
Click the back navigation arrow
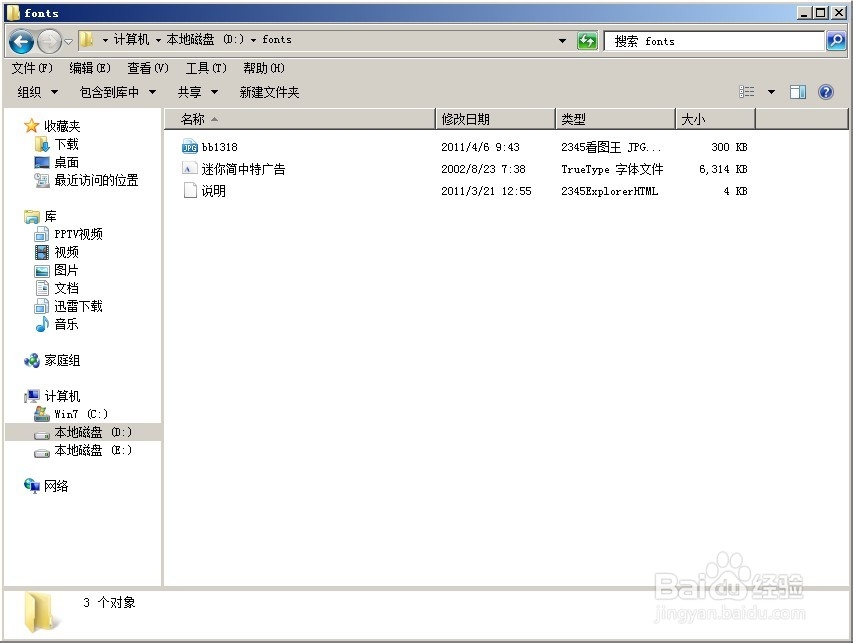[20, 41]
